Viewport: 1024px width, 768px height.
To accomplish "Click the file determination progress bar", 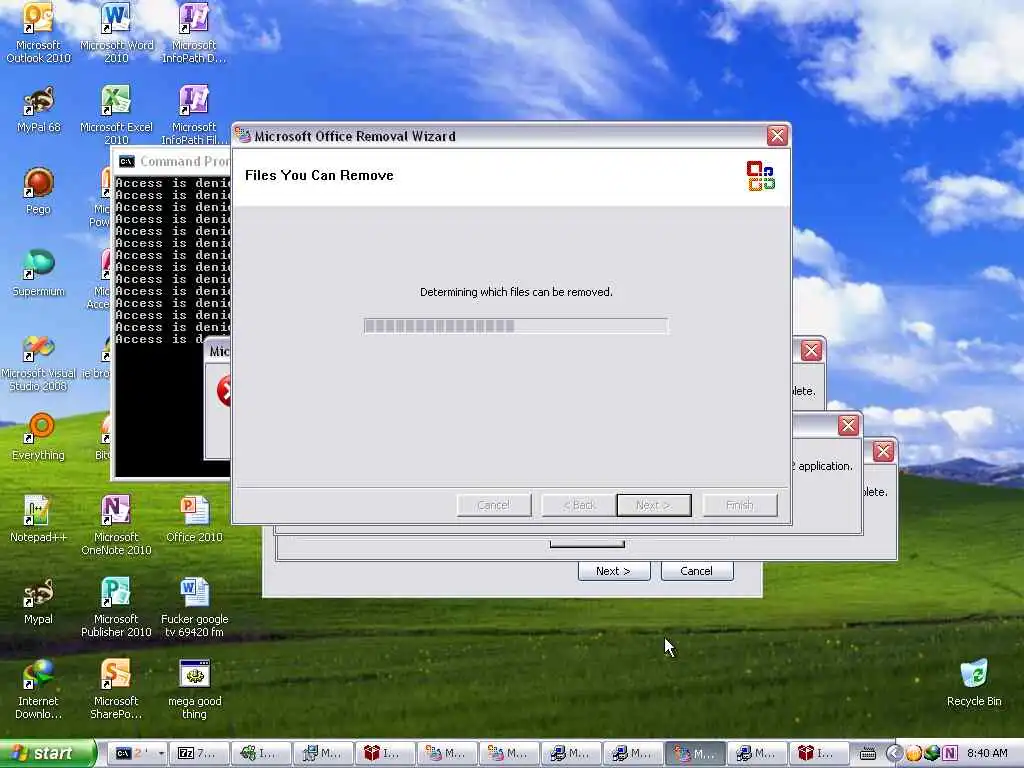I will [516, 326].
